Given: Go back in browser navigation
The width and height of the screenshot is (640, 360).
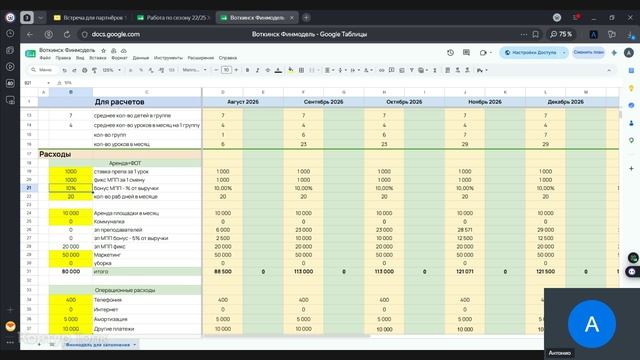Looking at the screenshot, I should pos(30,34).
